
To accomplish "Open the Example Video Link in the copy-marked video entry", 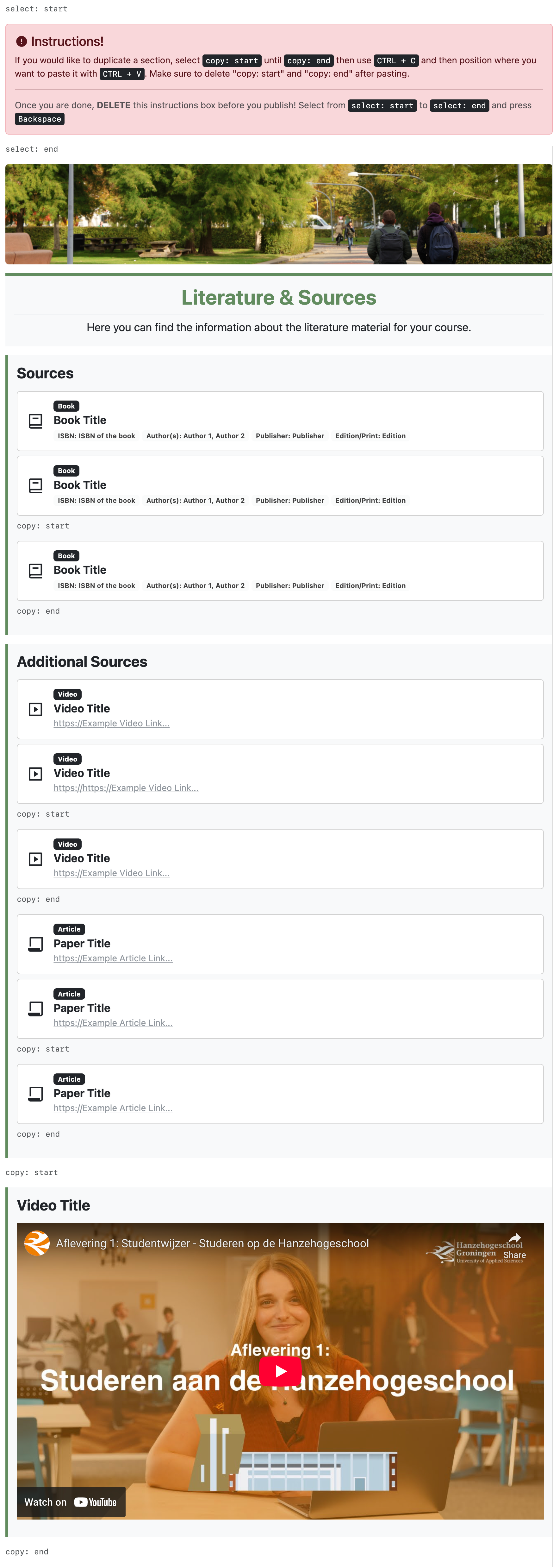I will [111, 873].
